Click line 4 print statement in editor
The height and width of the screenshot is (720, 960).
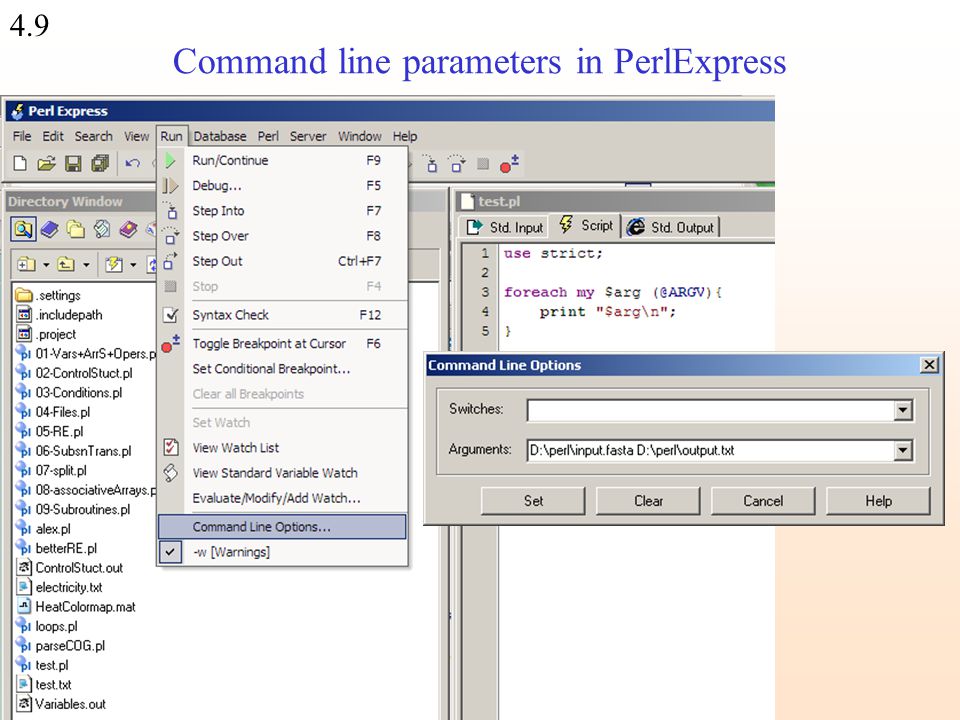click(607, 312)
